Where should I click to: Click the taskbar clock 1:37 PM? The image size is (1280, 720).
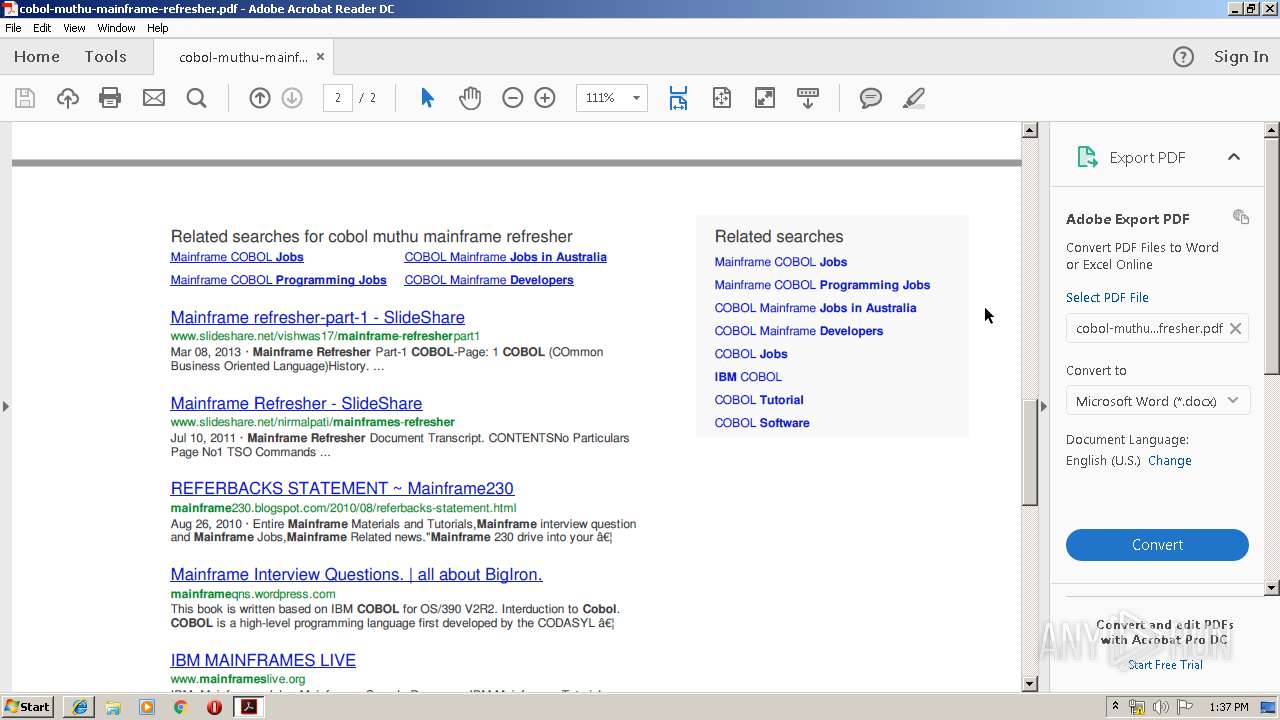point(1229,707)
